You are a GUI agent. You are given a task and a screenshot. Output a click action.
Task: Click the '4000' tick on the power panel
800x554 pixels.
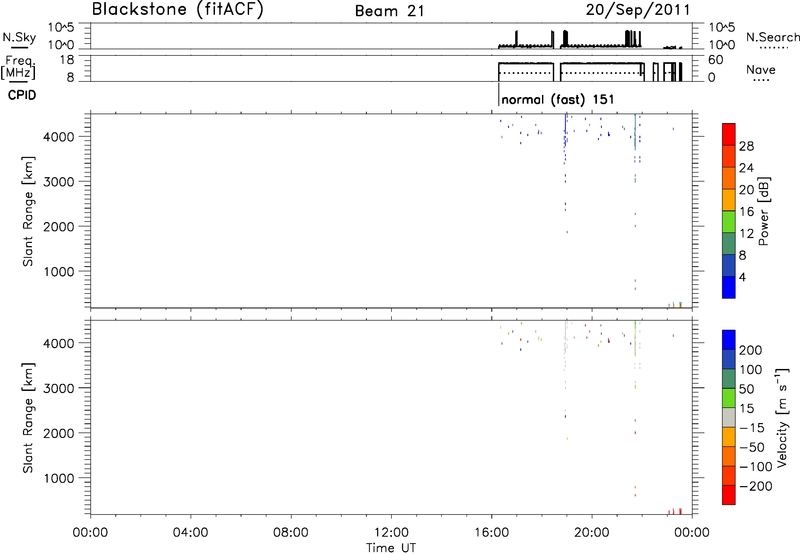click(59, 137)
